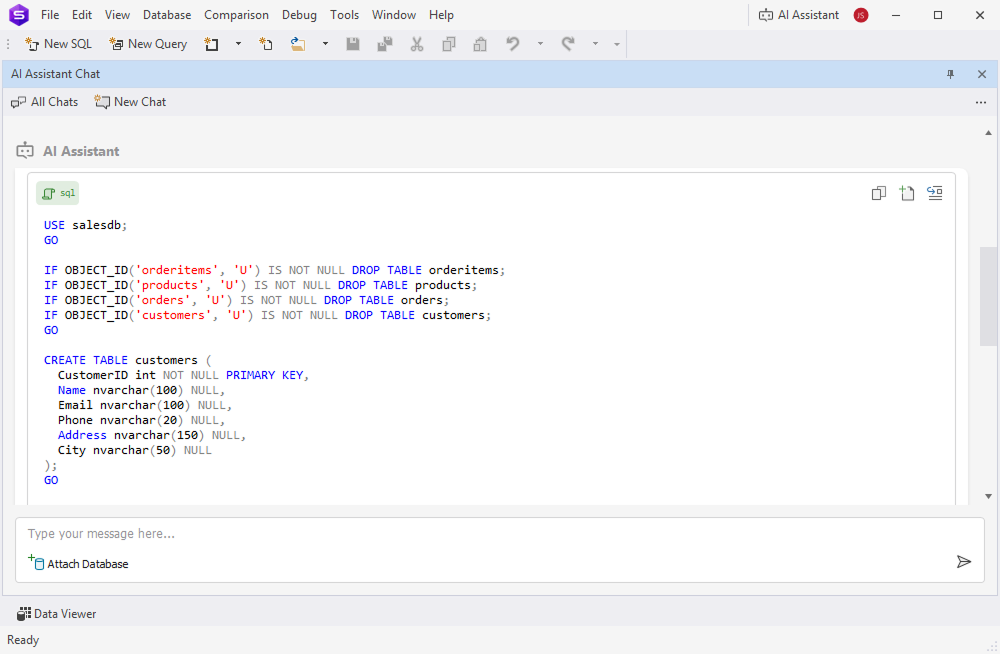1000x654 pixels.
Task: Click the Attach Database button
Action: 78,563
